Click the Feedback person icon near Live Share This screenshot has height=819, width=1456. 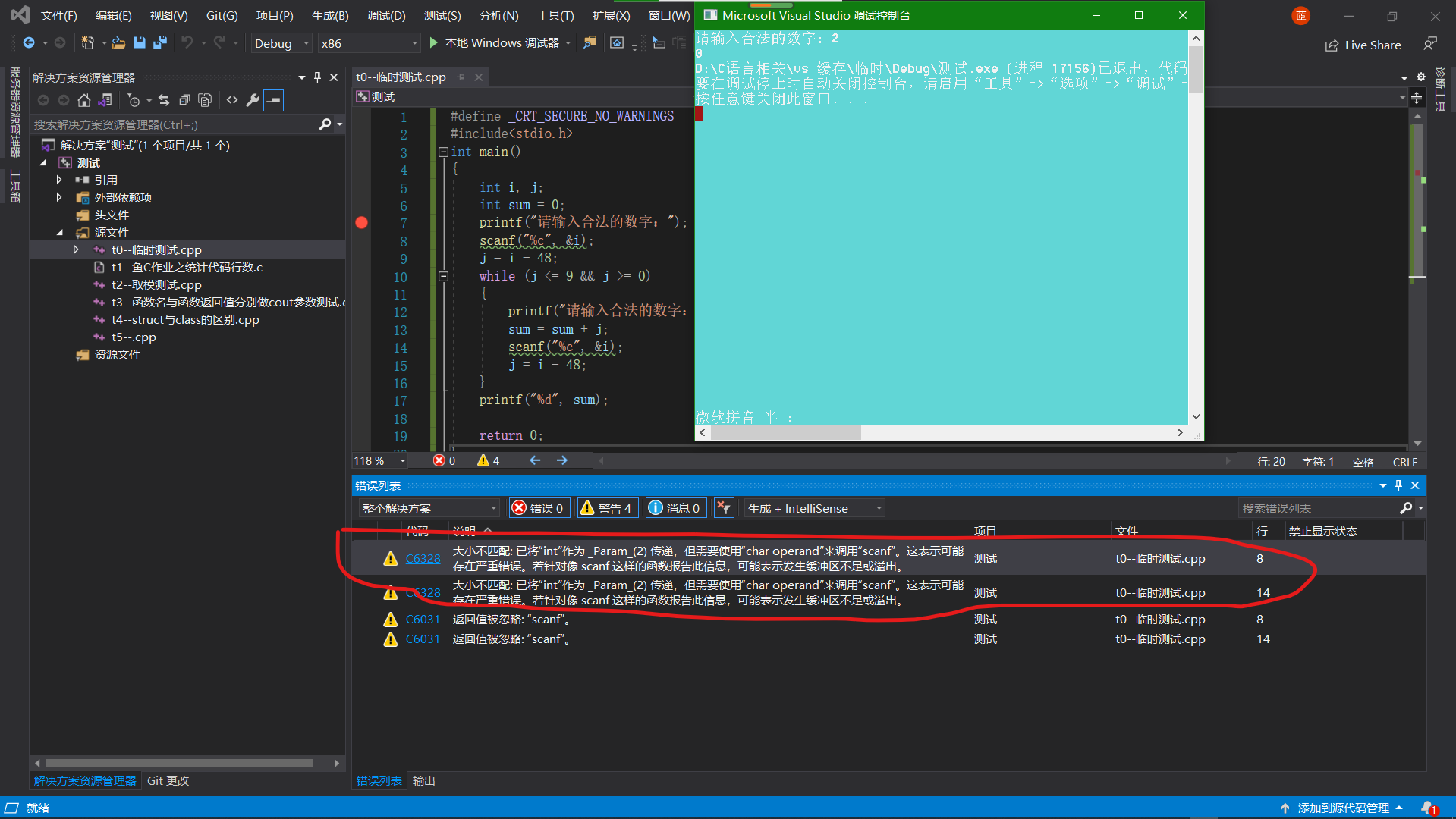pos(1429,44)
